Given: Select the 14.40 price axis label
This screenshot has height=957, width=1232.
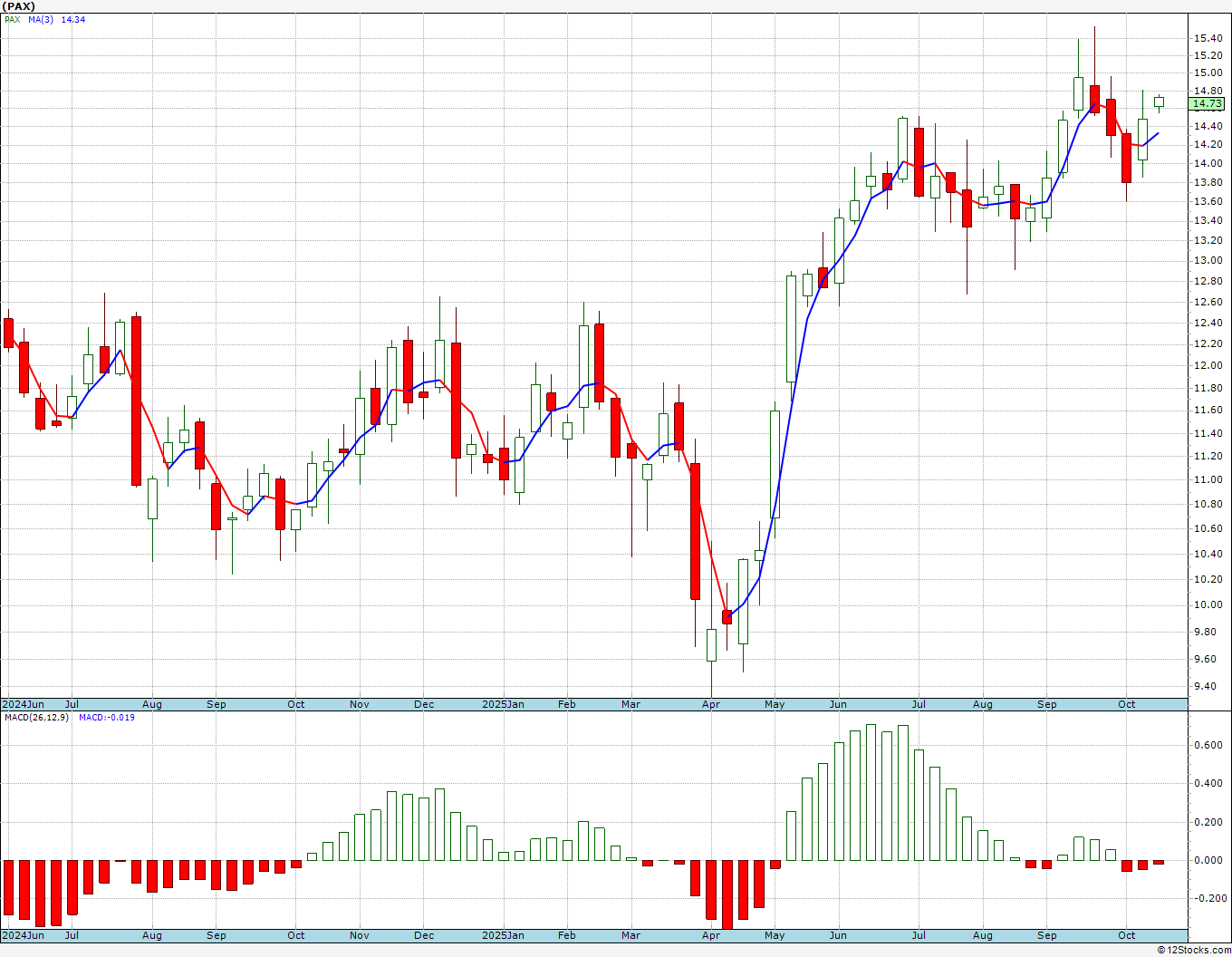Looking at the screenshot, I should coord(1208,127).
